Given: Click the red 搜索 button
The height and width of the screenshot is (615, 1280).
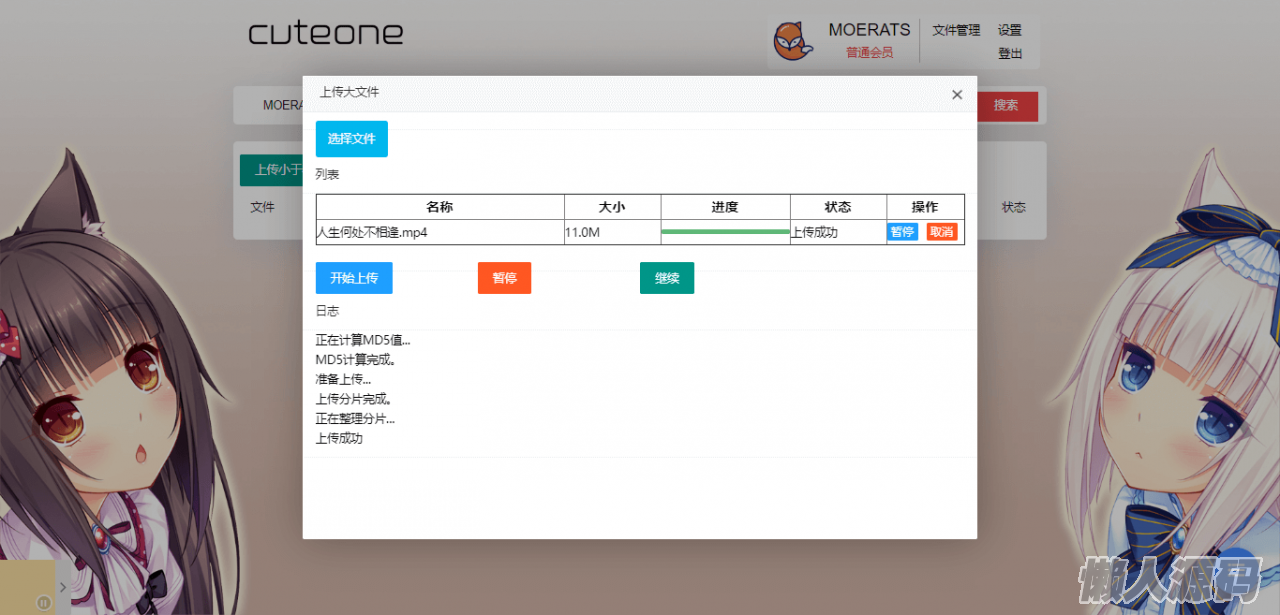Looking at the screenshot, I should click(x=1006, y=105).
